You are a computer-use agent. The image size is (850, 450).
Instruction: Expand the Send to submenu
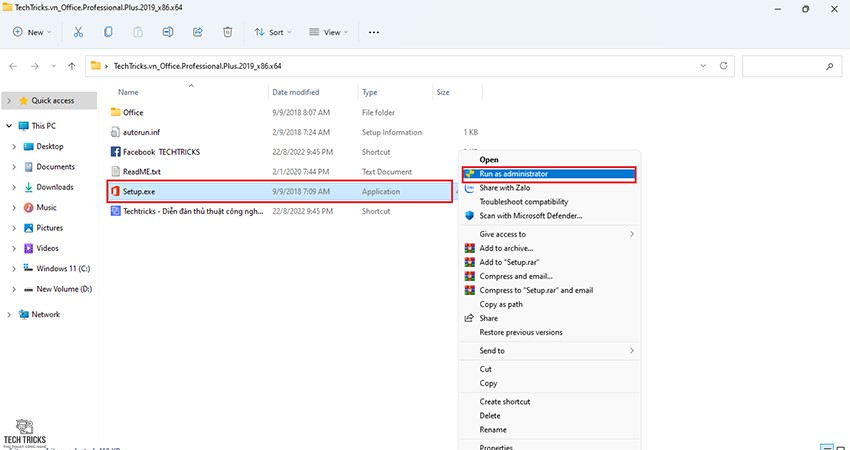(x=632, y=351)
